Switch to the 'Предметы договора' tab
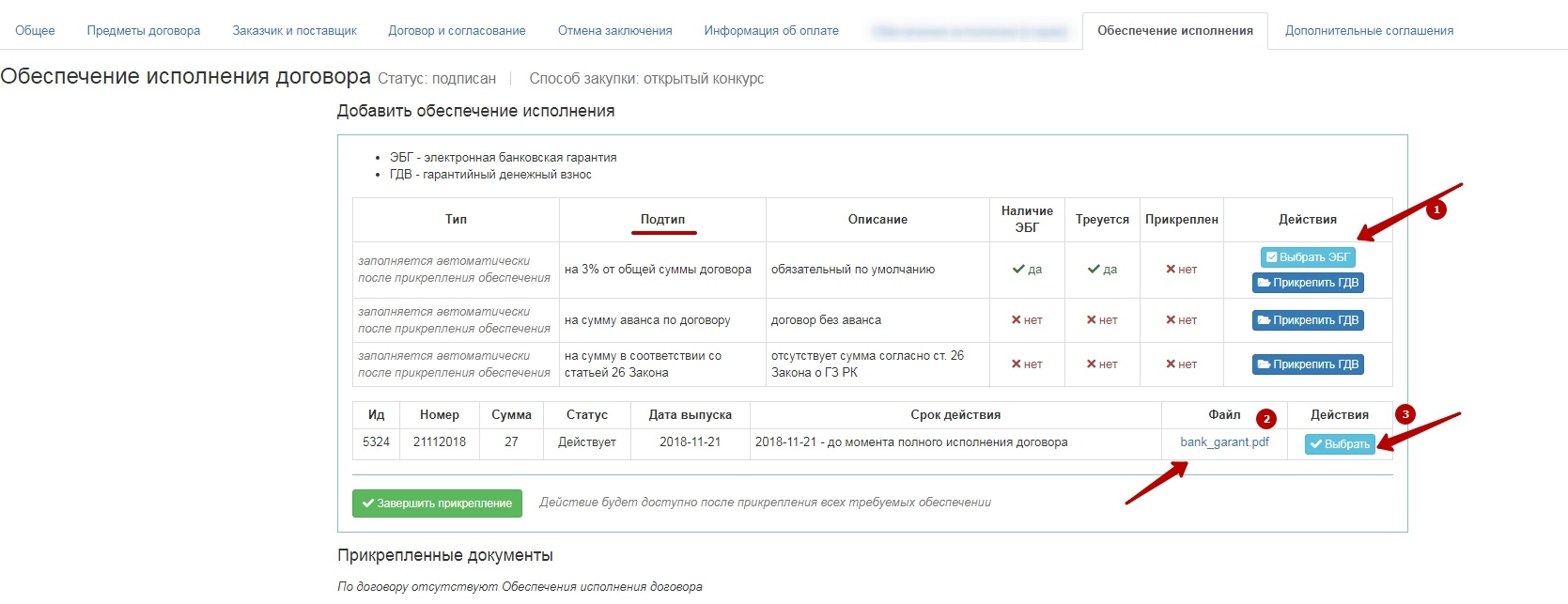The height and width of the screenshot is (604, 1568). [144, 31]
